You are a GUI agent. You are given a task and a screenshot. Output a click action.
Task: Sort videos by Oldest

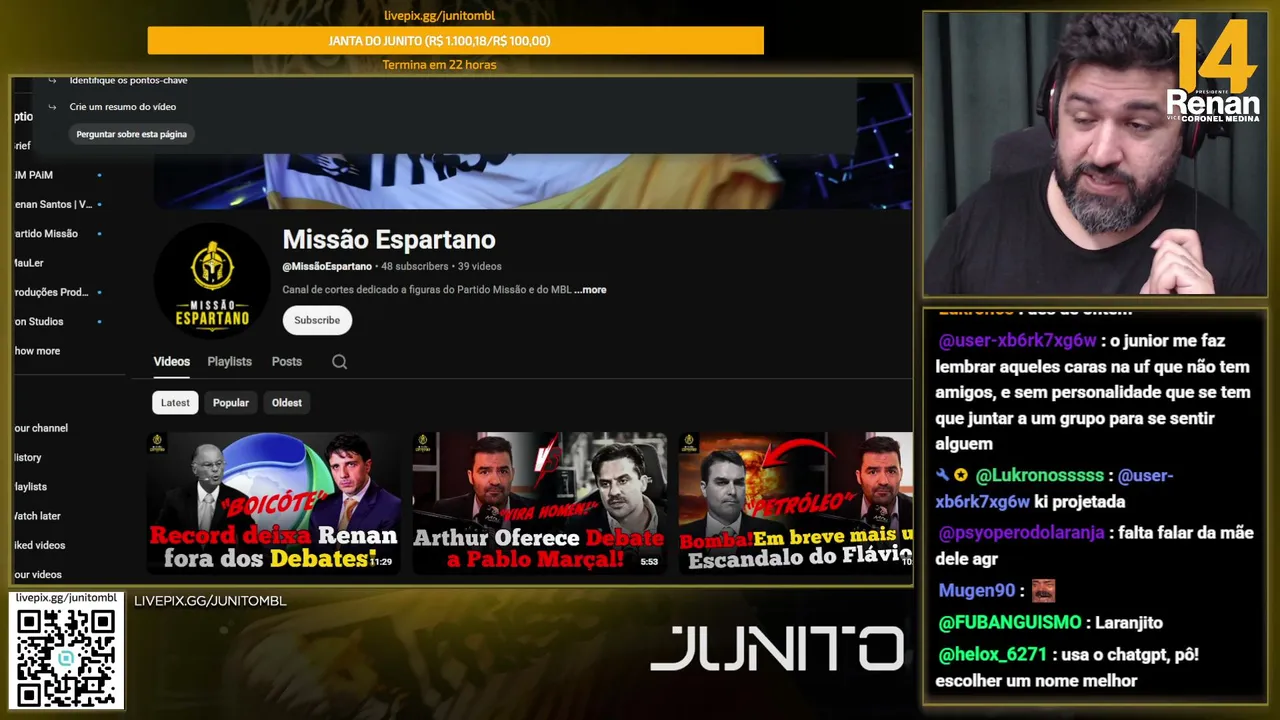(x=287, y=403)
